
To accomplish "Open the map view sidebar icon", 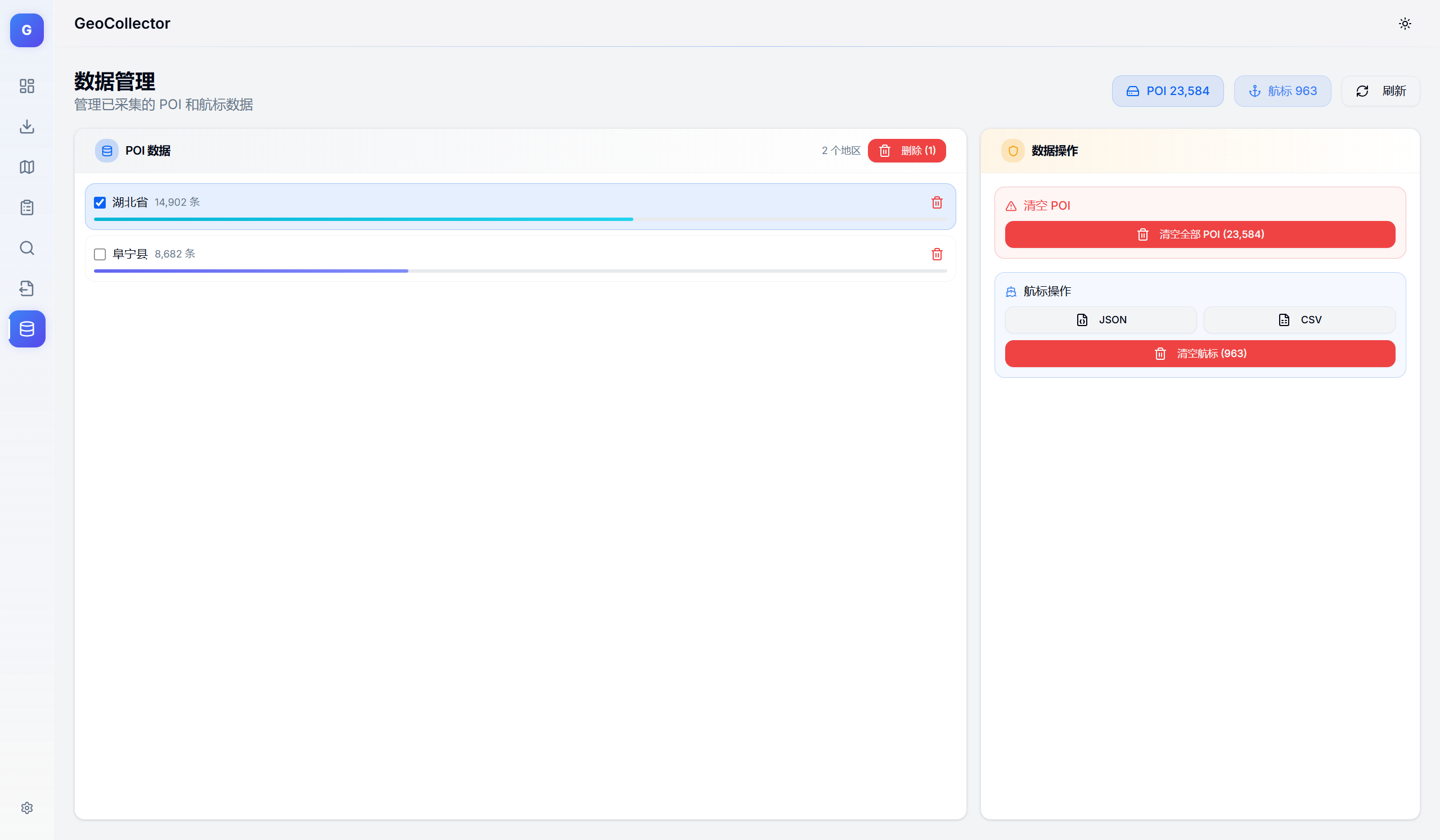I will coord(27,167).
